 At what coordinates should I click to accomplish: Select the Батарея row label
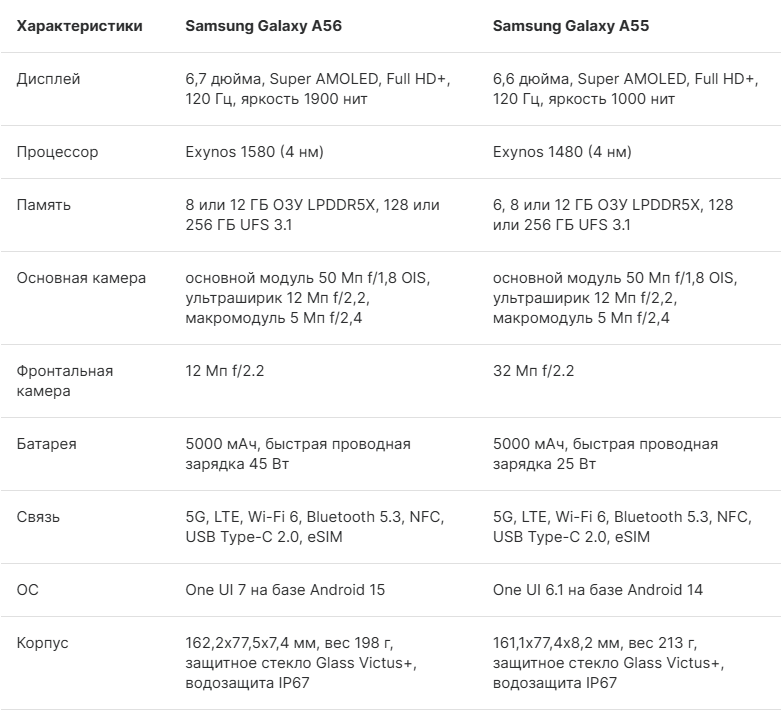tap(46, 444)
